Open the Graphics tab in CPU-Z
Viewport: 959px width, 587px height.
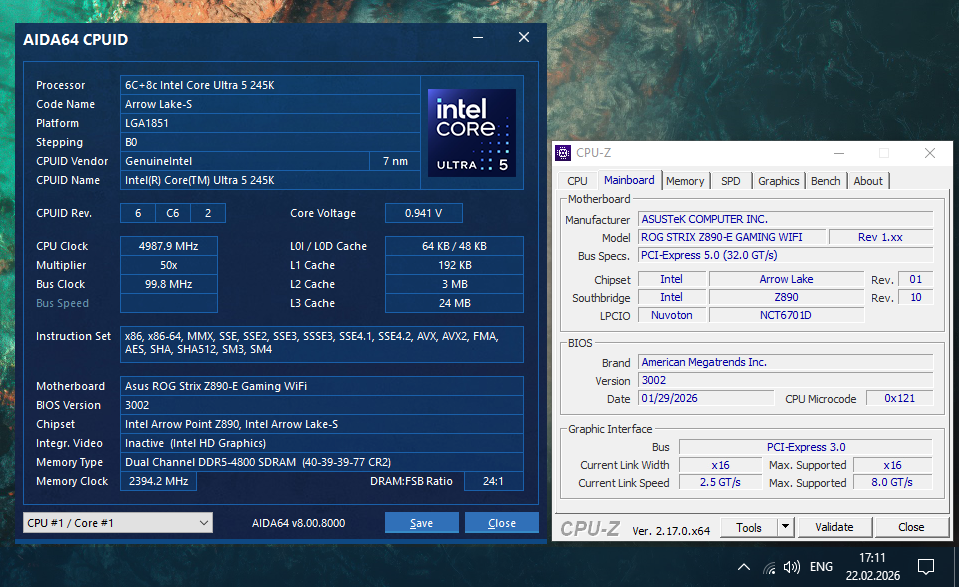click(779, 181)
